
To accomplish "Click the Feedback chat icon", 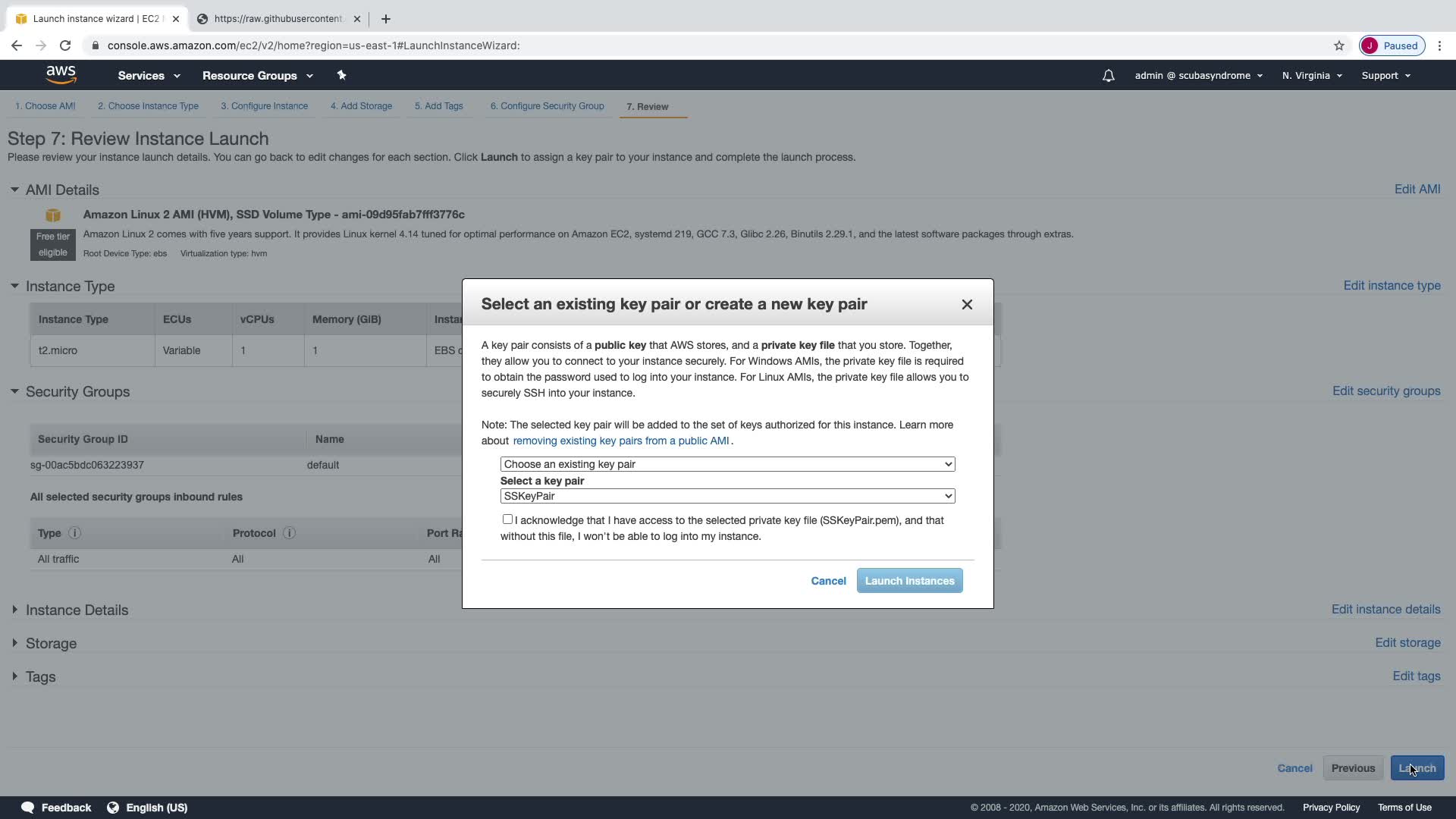I will coord(28,808).
